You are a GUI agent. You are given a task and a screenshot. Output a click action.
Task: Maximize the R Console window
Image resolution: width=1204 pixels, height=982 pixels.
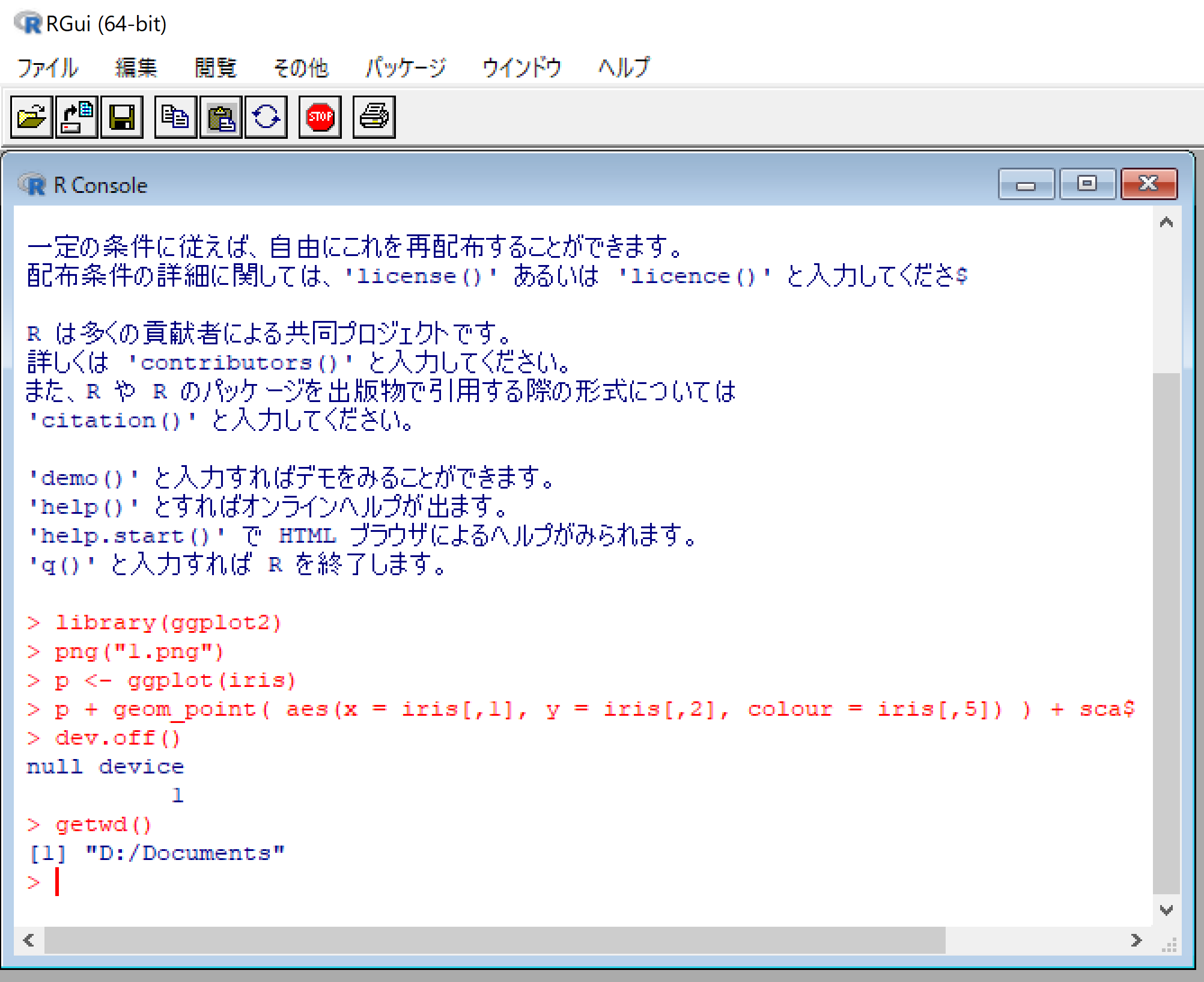coord(1087,184)
